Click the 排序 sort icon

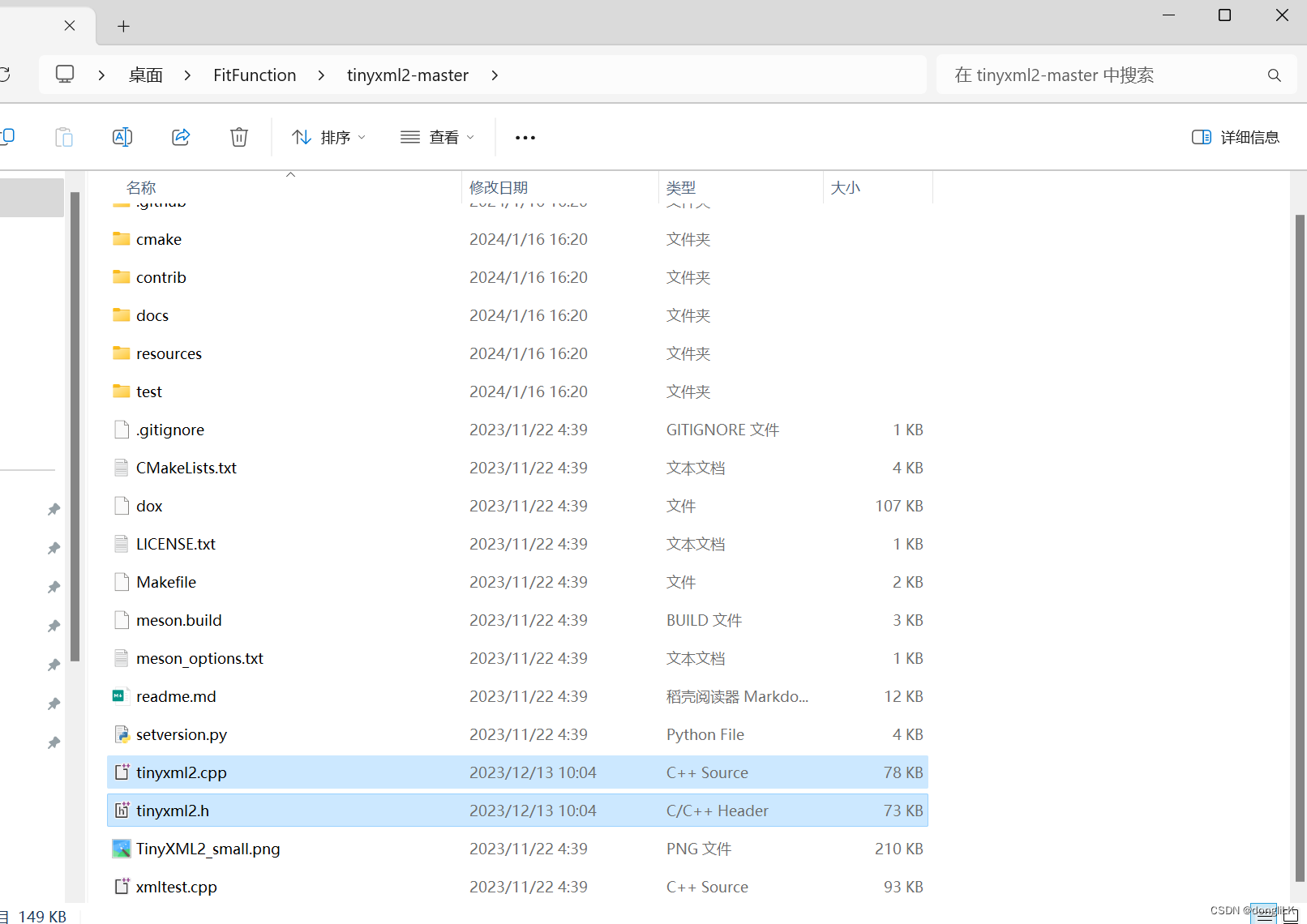pos(301,137)
